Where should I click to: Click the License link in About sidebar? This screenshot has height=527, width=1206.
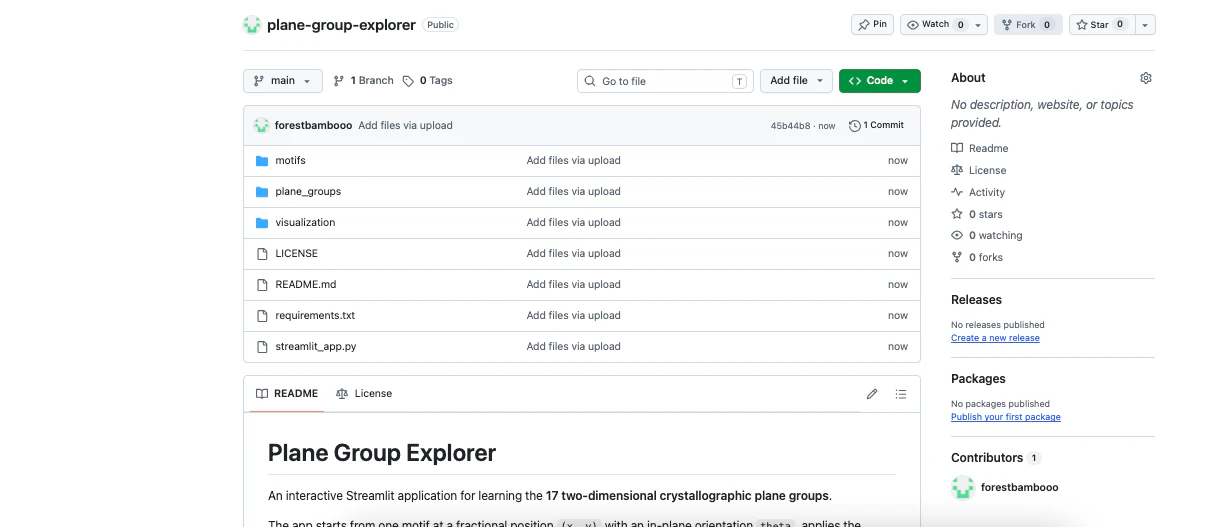tap(987, 170)
